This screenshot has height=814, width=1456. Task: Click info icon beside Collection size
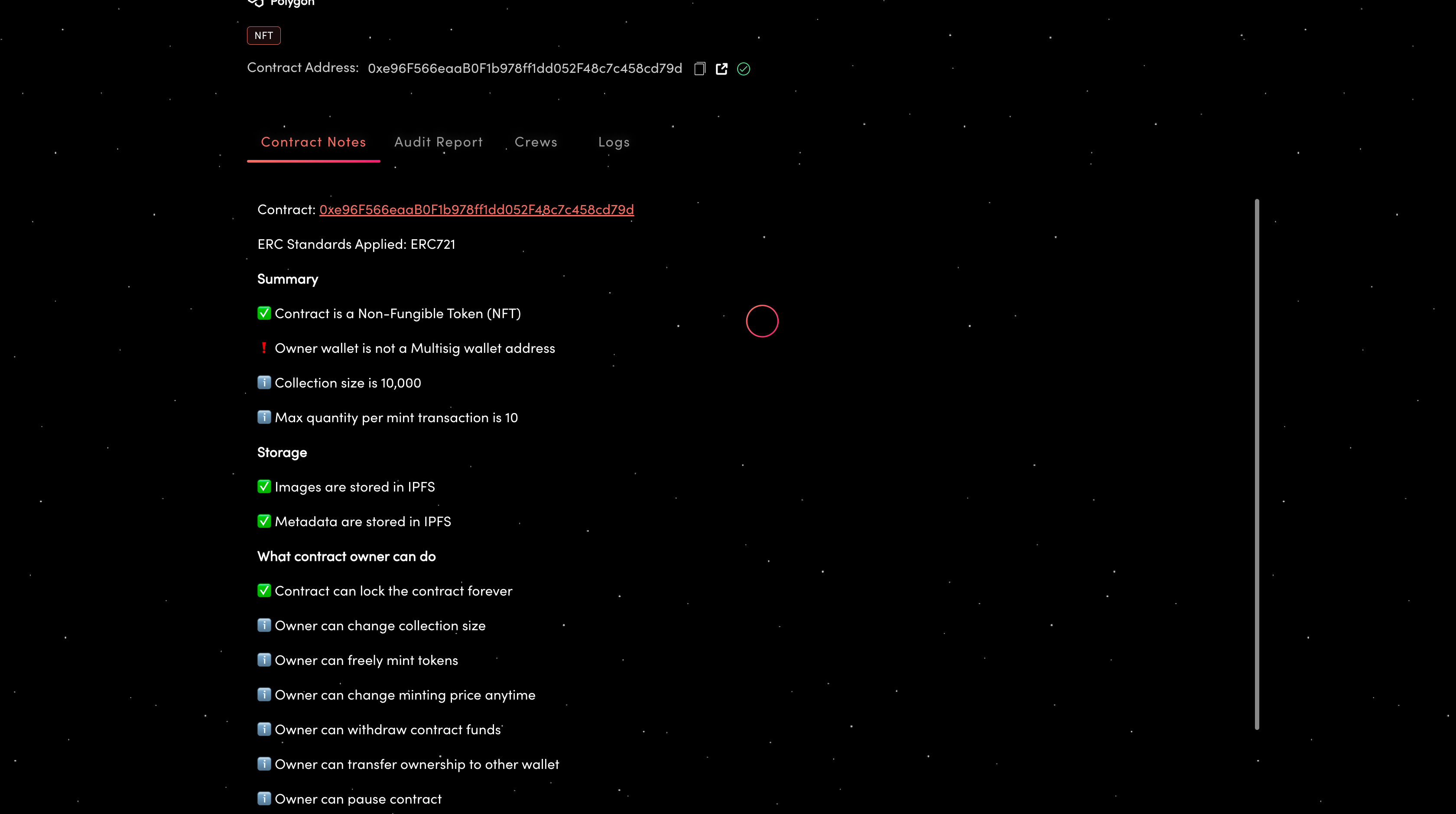264,382
